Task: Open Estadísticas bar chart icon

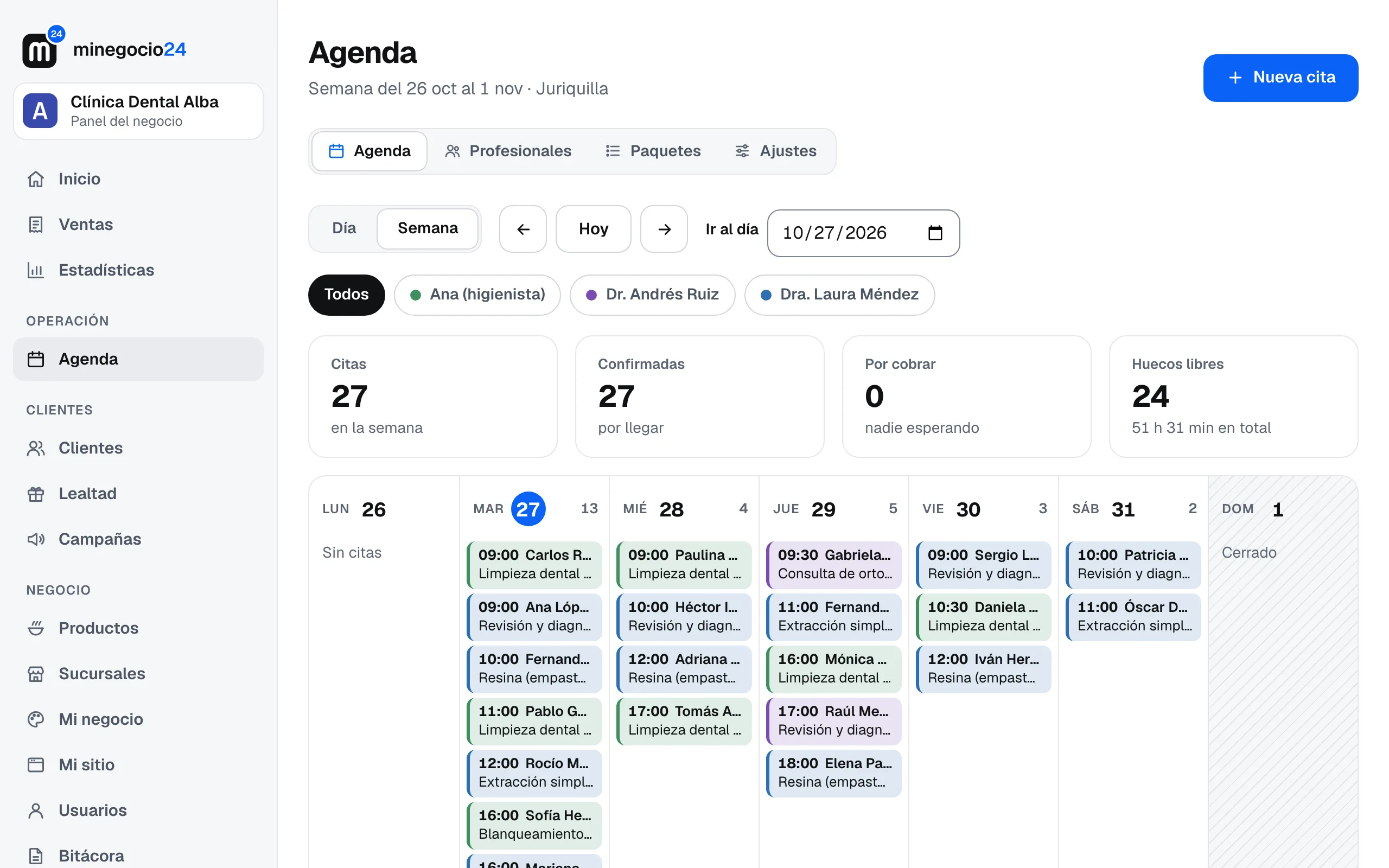Action: pyautogui.click(x=36, y=270)
